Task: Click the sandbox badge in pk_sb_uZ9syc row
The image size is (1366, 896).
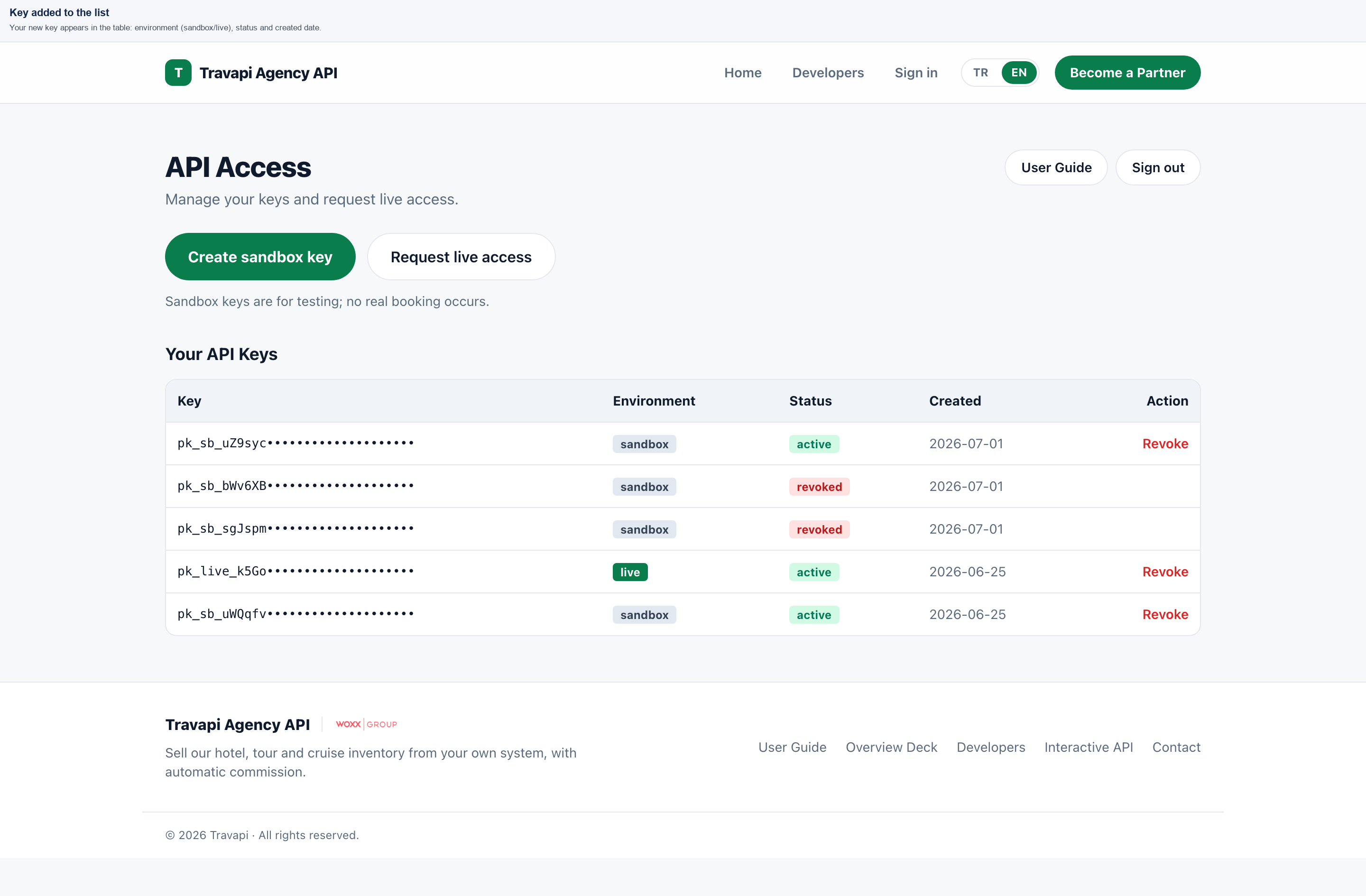Action: (x=644, y=444)
